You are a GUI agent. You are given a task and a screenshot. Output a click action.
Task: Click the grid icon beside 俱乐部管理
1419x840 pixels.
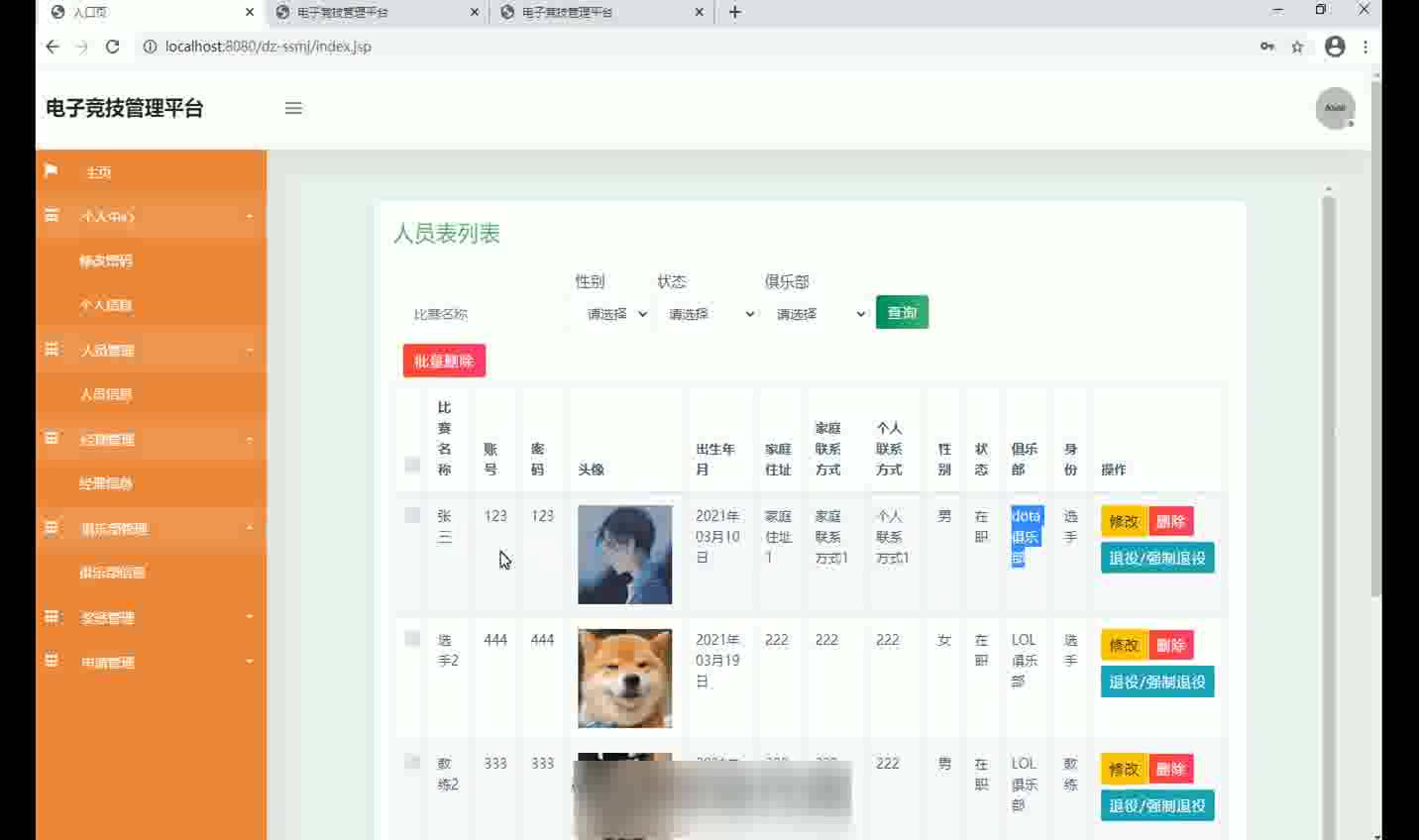click(52, 527)
